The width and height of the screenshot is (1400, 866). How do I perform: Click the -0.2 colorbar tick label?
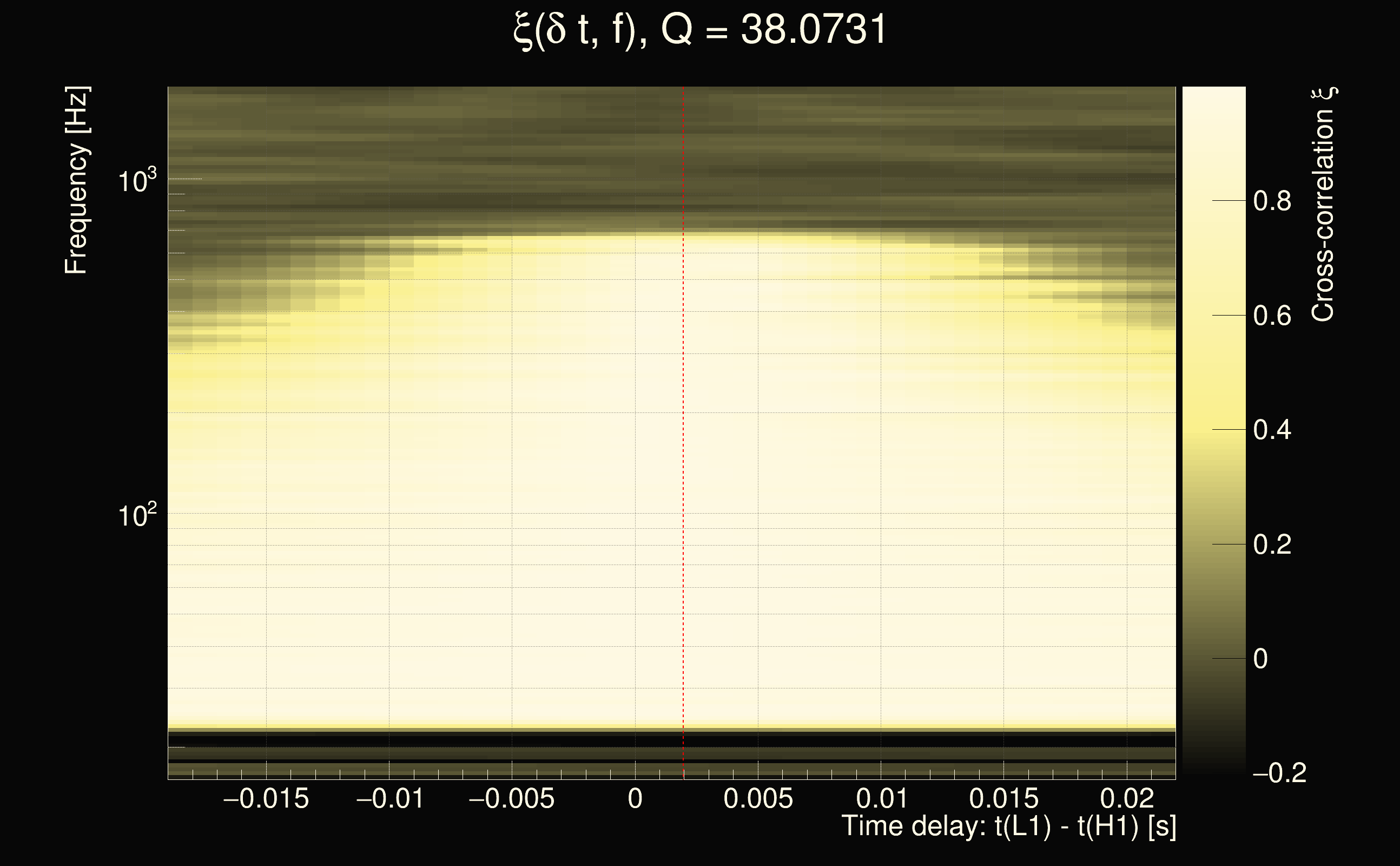pyautogui.click(x=1279, y=773)
